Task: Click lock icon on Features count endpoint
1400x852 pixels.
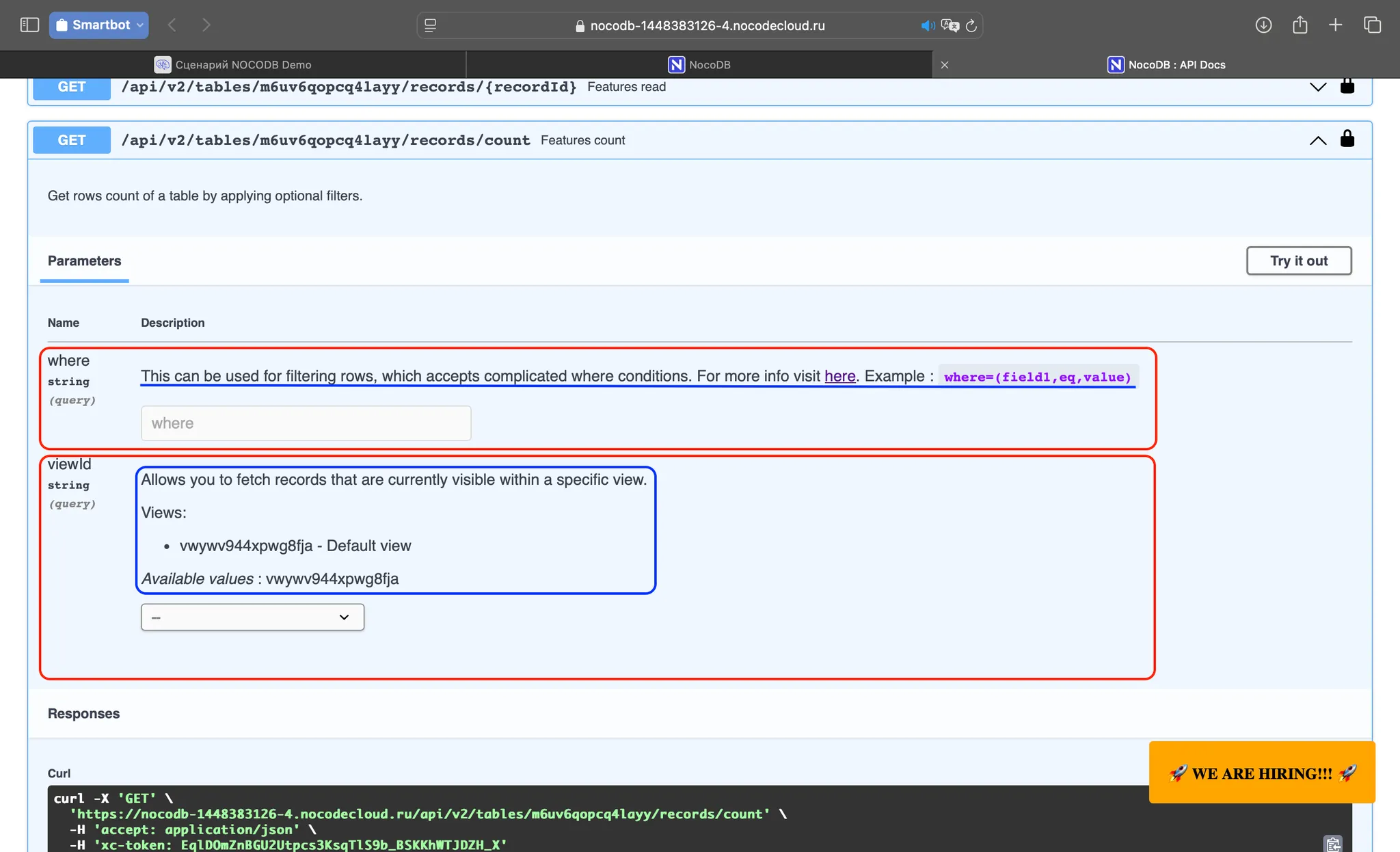Action: (x=1347, y=139)
